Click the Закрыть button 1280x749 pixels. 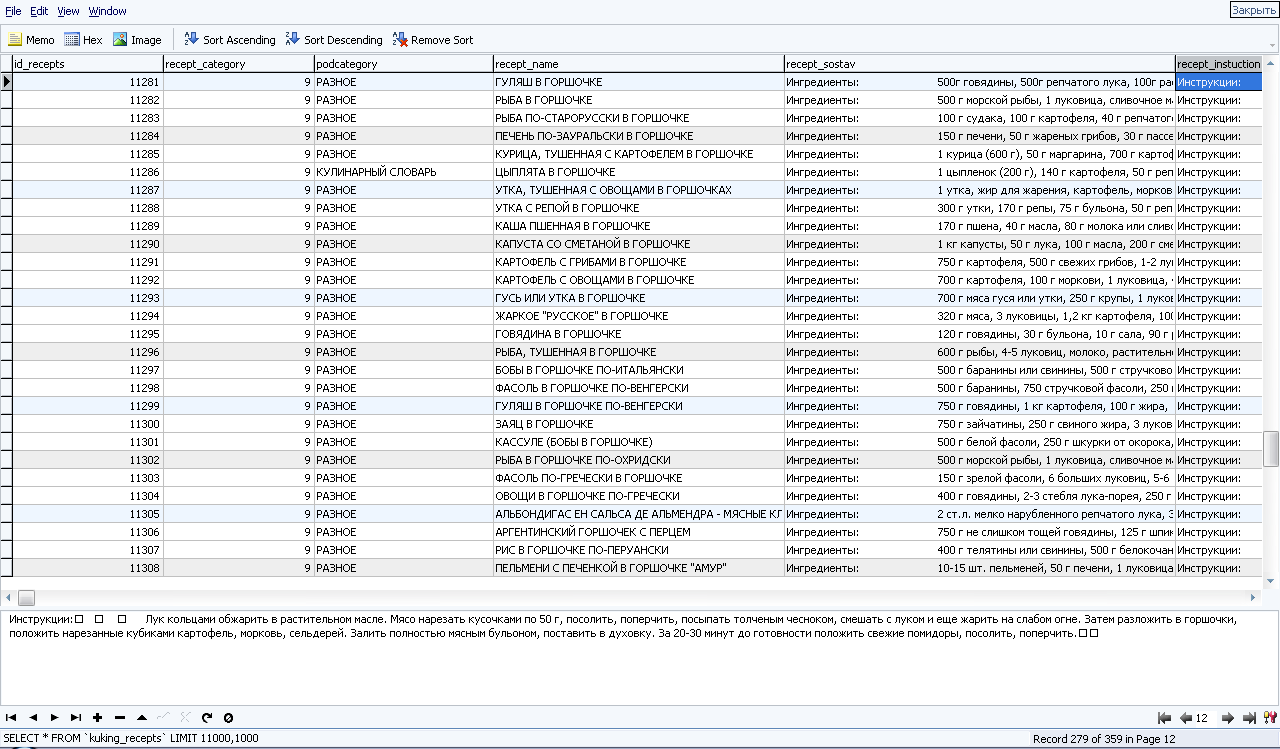click(1253, 10)
